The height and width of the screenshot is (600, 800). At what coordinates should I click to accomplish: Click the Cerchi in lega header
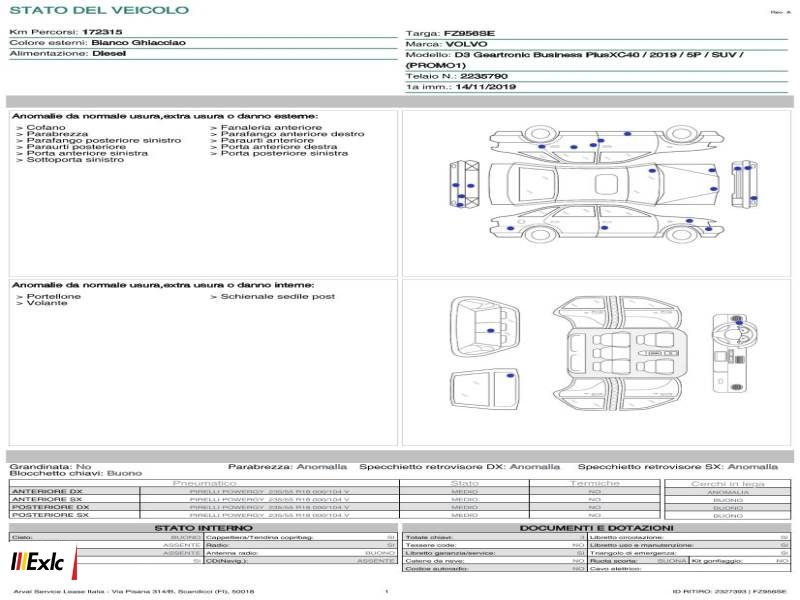tap(728, 484)
